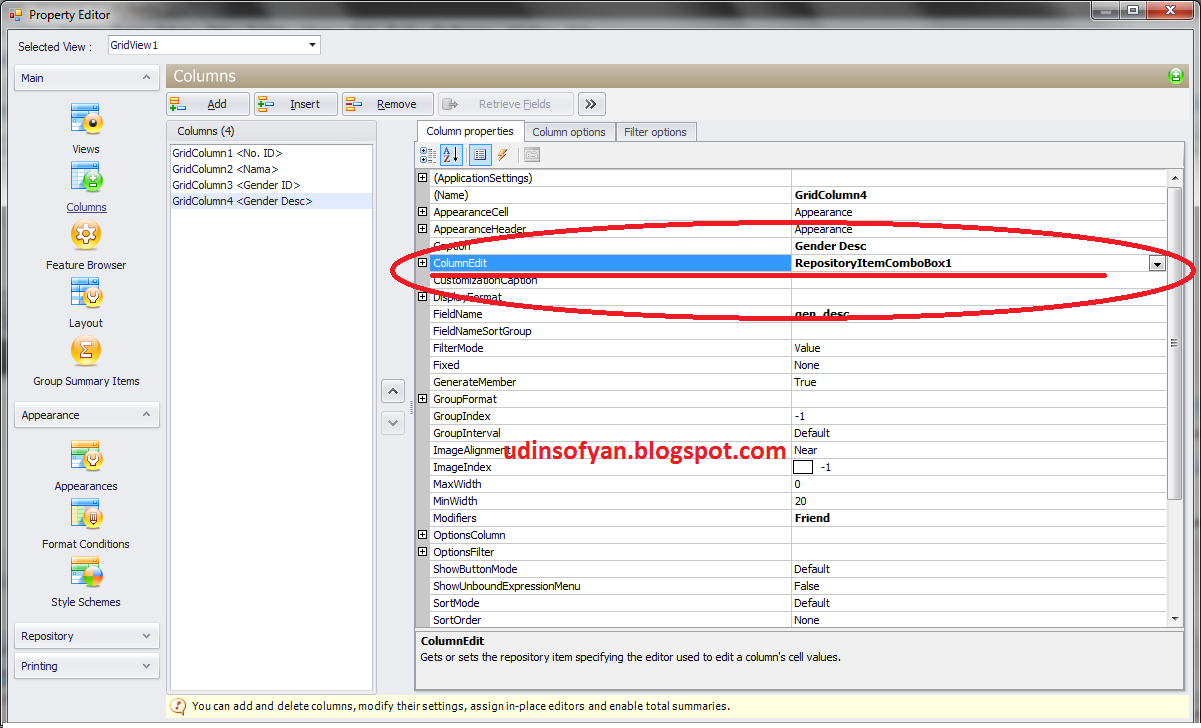Click the Remove column button
1201x728 pixels.
388,104
